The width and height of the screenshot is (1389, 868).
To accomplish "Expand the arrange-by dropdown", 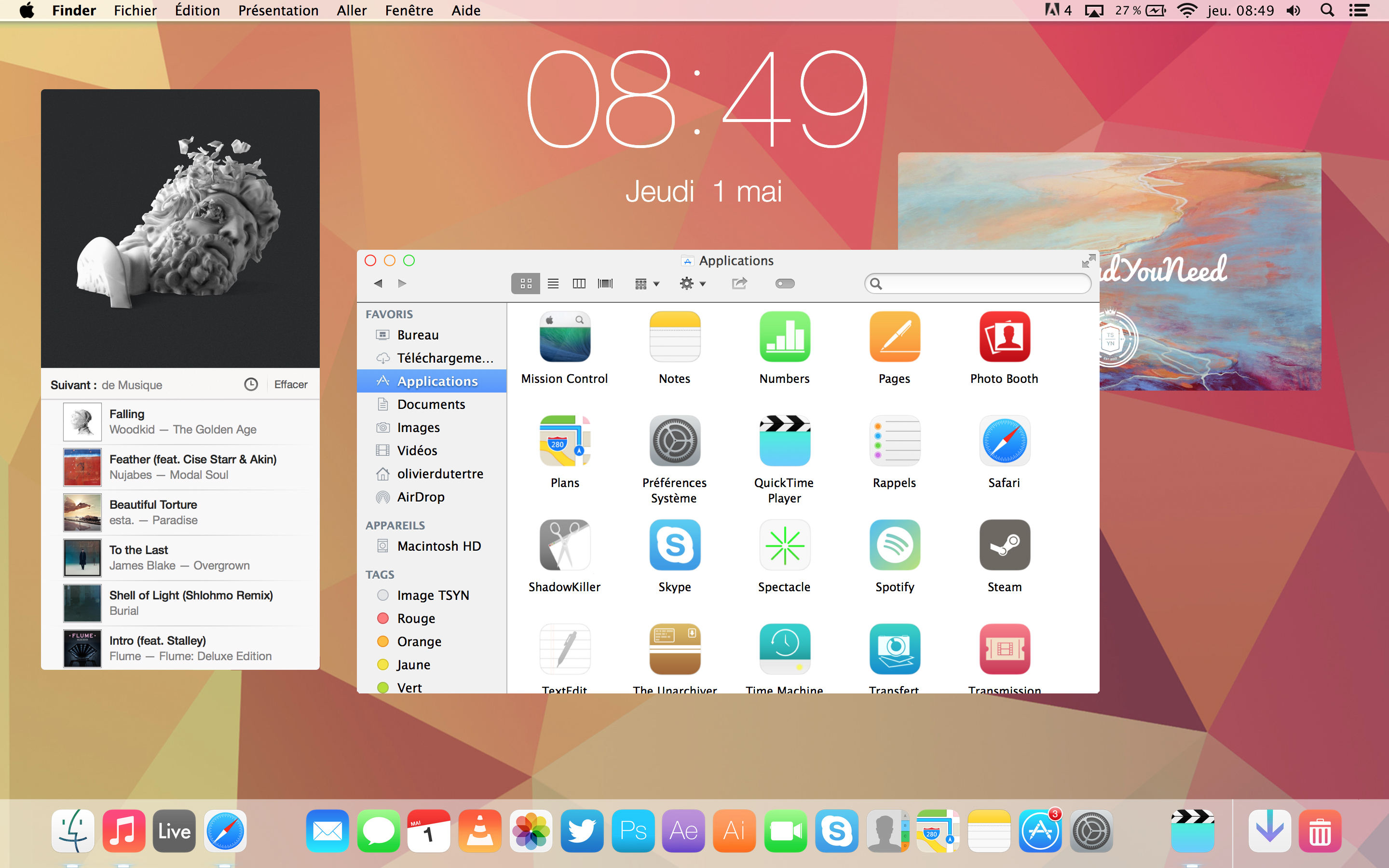I will click(647, 284).
